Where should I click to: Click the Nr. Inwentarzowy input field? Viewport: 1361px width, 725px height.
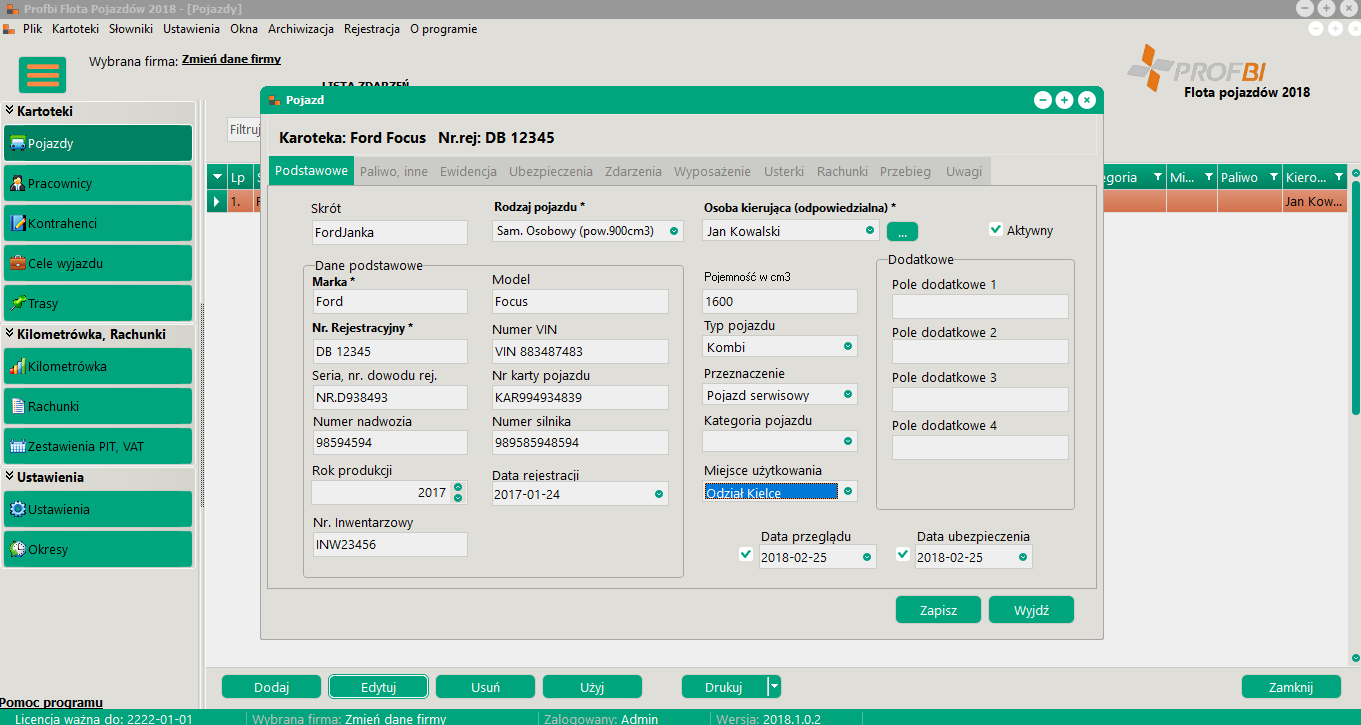[x=390, y=545]
